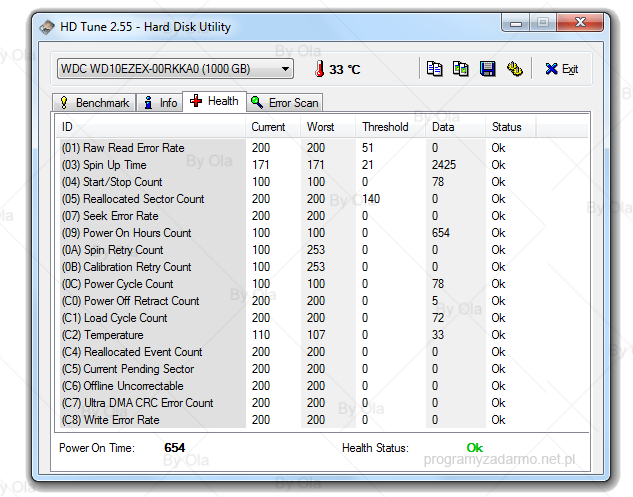Screen dimensions: 633x497
Task: Select the Health tab
Action: [x=214, y=101]
